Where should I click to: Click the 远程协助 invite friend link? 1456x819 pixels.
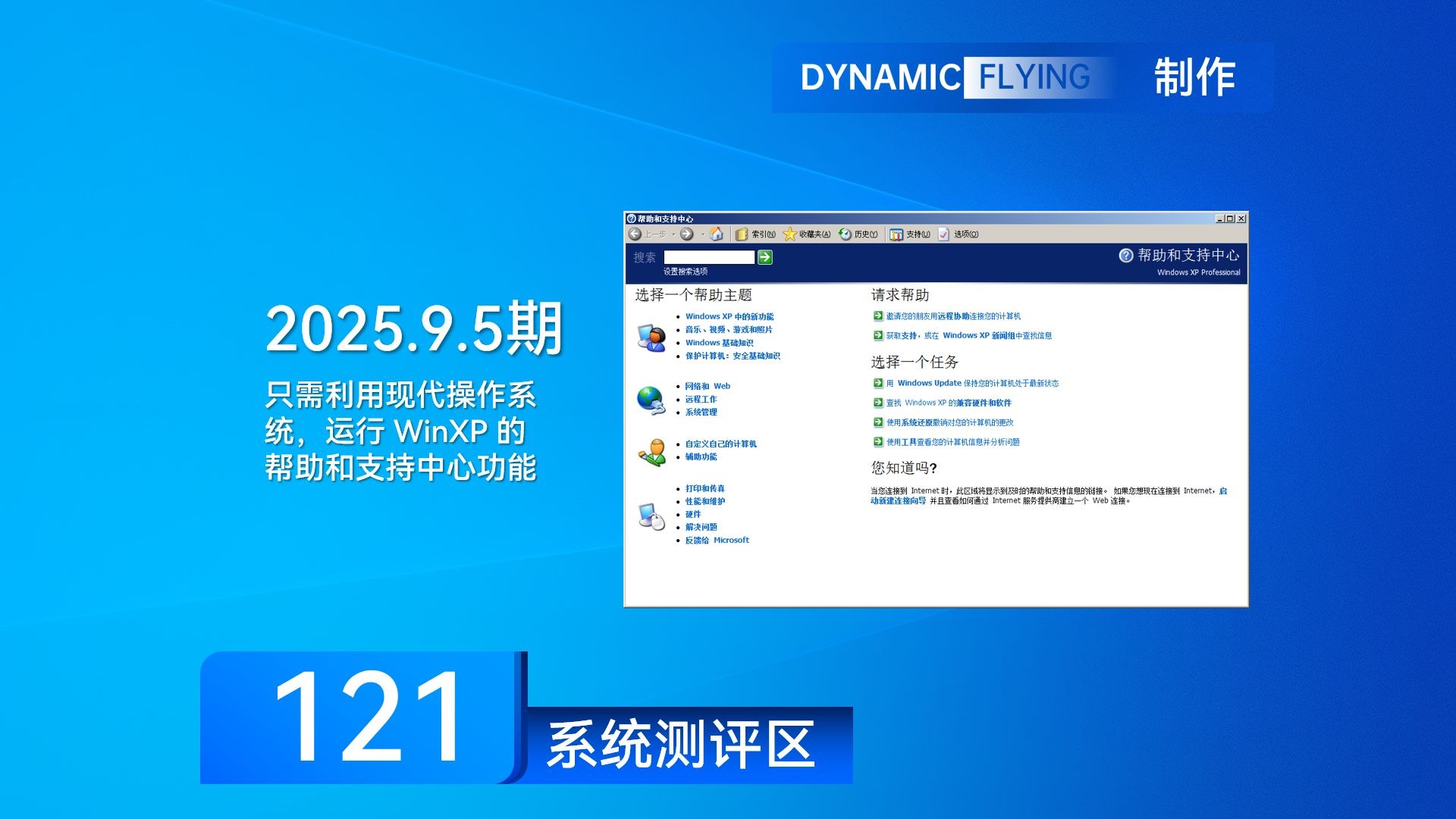pos(952,316)
